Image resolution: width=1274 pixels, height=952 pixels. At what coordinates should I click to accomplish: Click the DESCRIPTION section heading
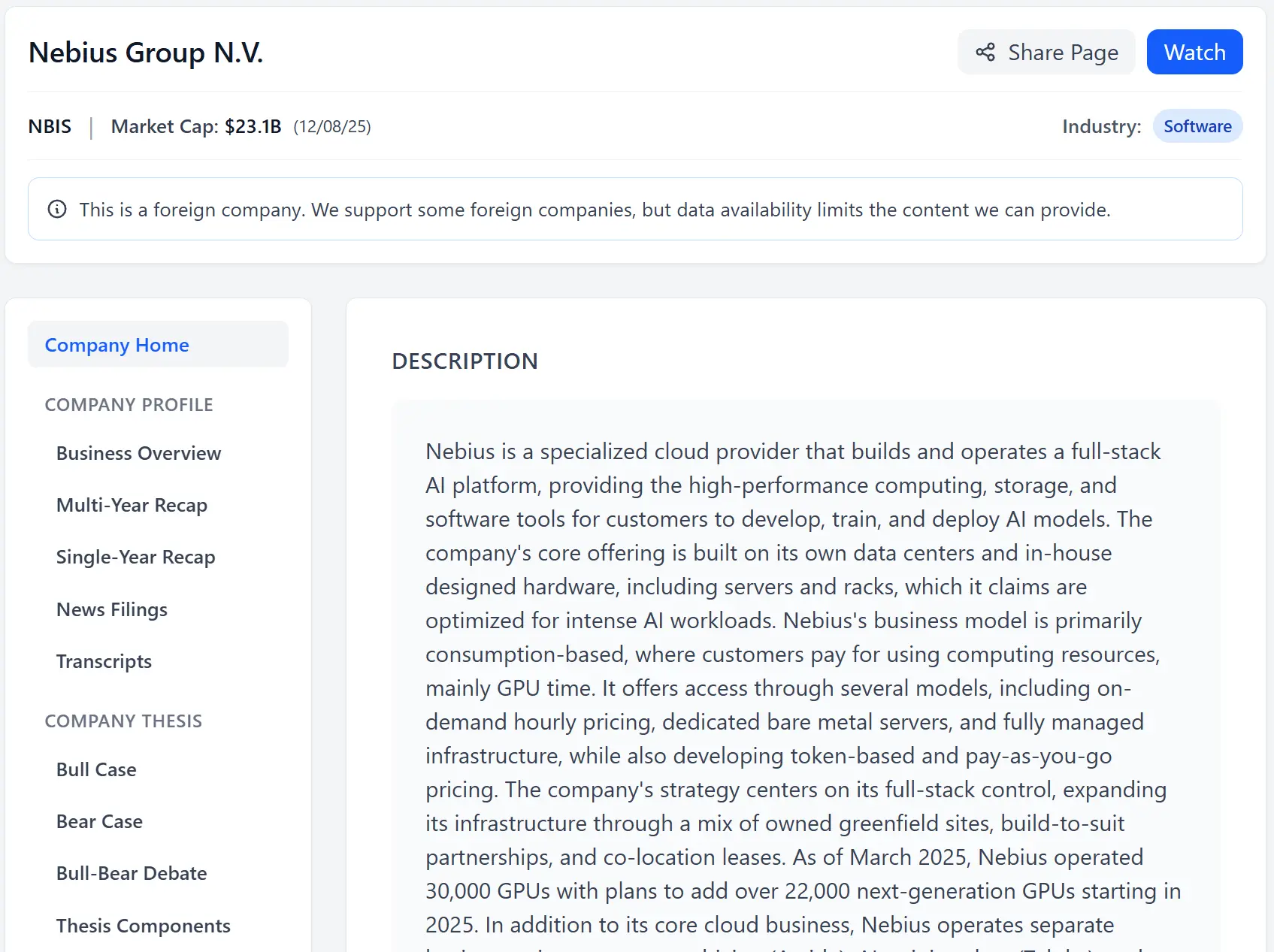(465, 361)
